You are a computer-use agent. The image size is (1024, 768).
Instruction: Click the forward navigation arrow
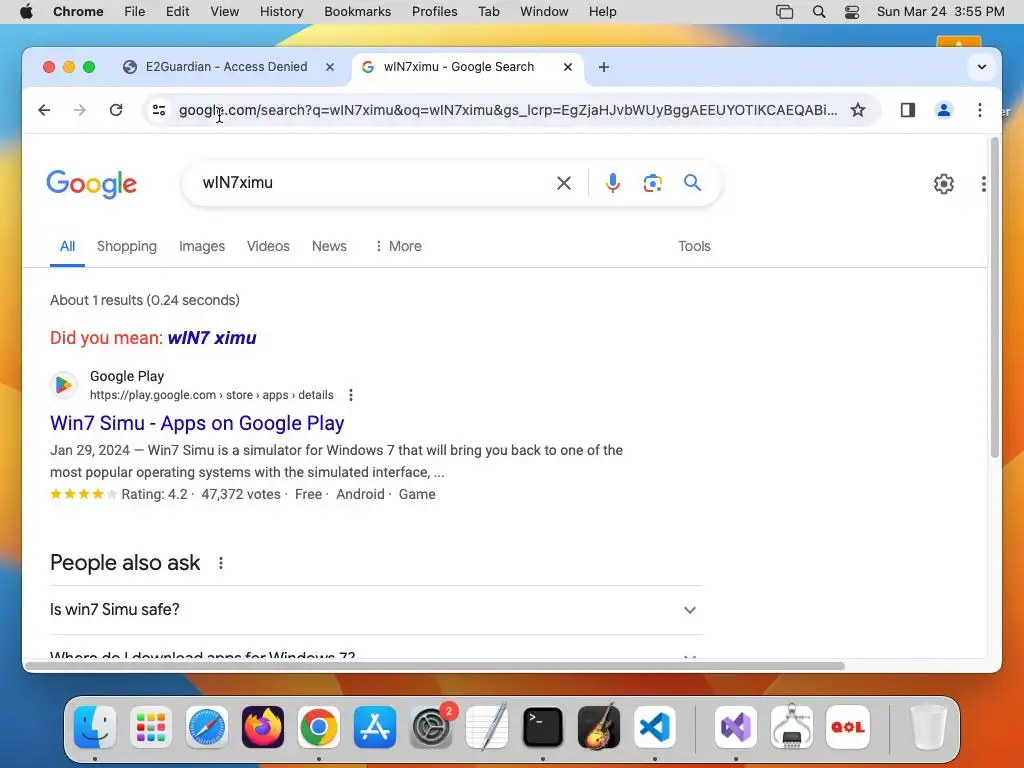[x=80, y=110]
